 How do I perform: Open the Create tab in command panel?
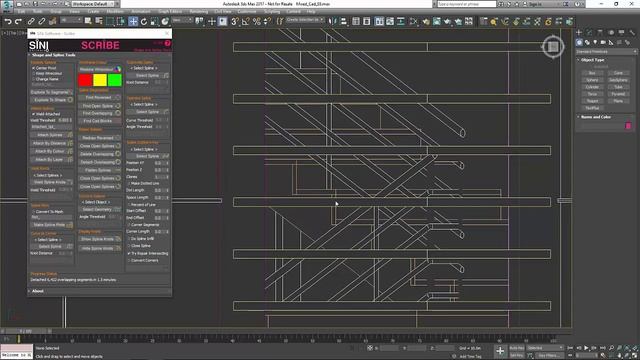(x=579, y=32)
